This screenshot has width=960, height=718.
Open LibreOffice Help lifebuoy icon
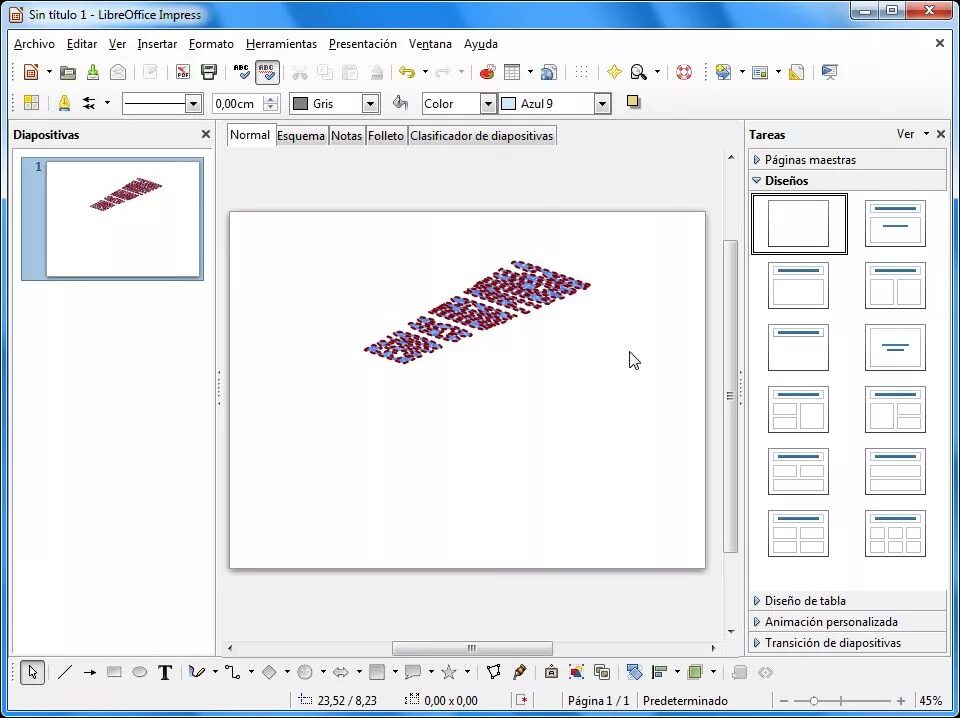click(x=684, y=72)
